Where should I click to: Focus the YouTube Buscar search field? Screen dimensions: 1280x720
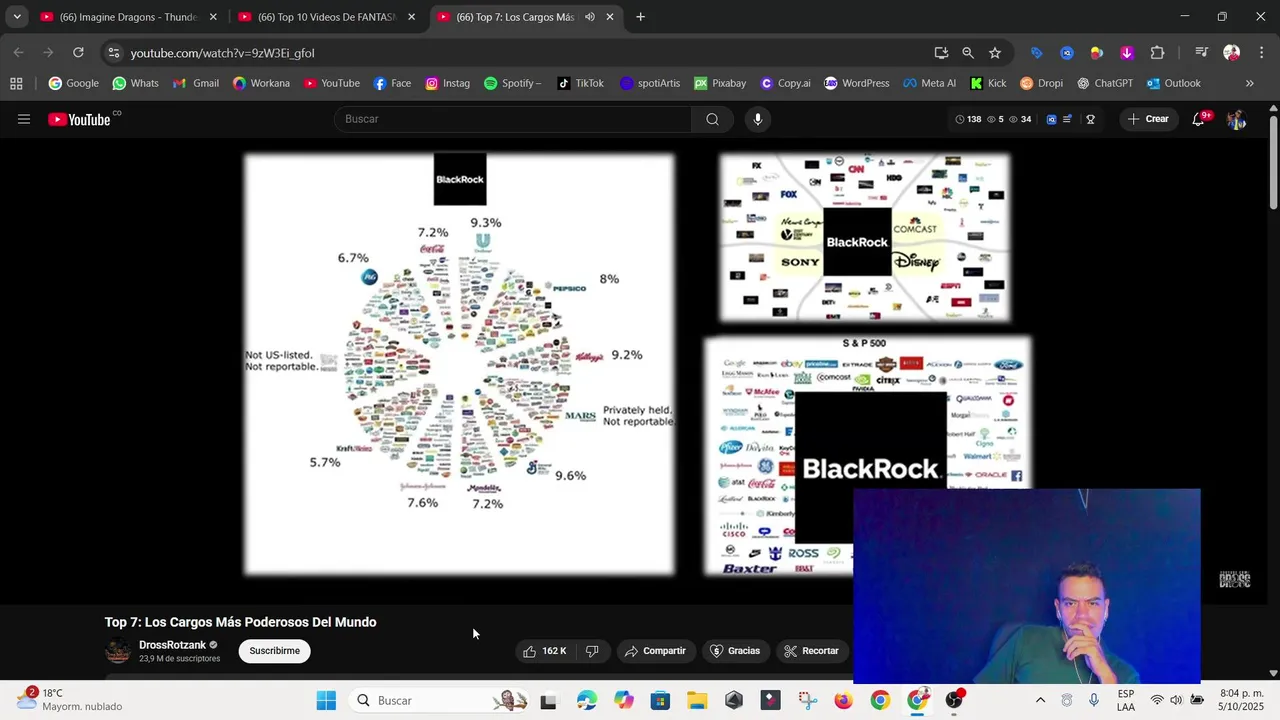[x=512, y=119]
